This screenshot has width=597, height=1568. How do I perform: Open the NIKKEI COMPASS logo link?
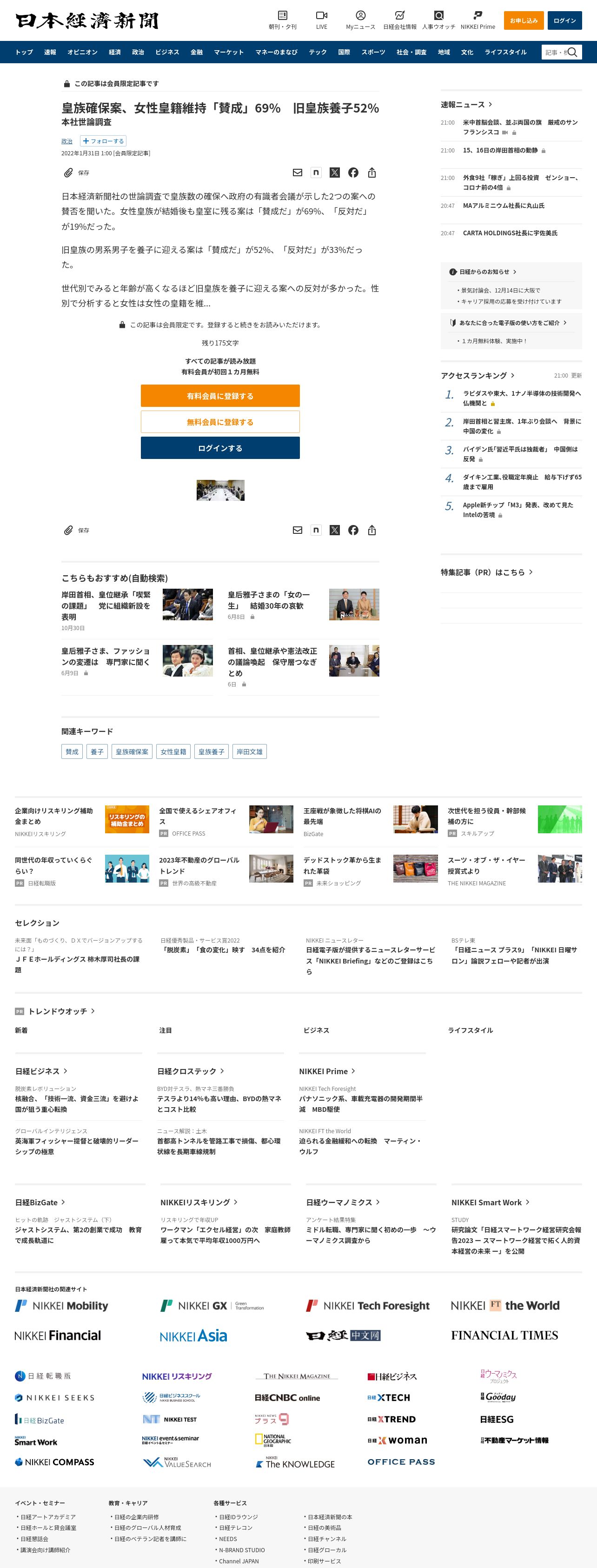[54, 1462]
